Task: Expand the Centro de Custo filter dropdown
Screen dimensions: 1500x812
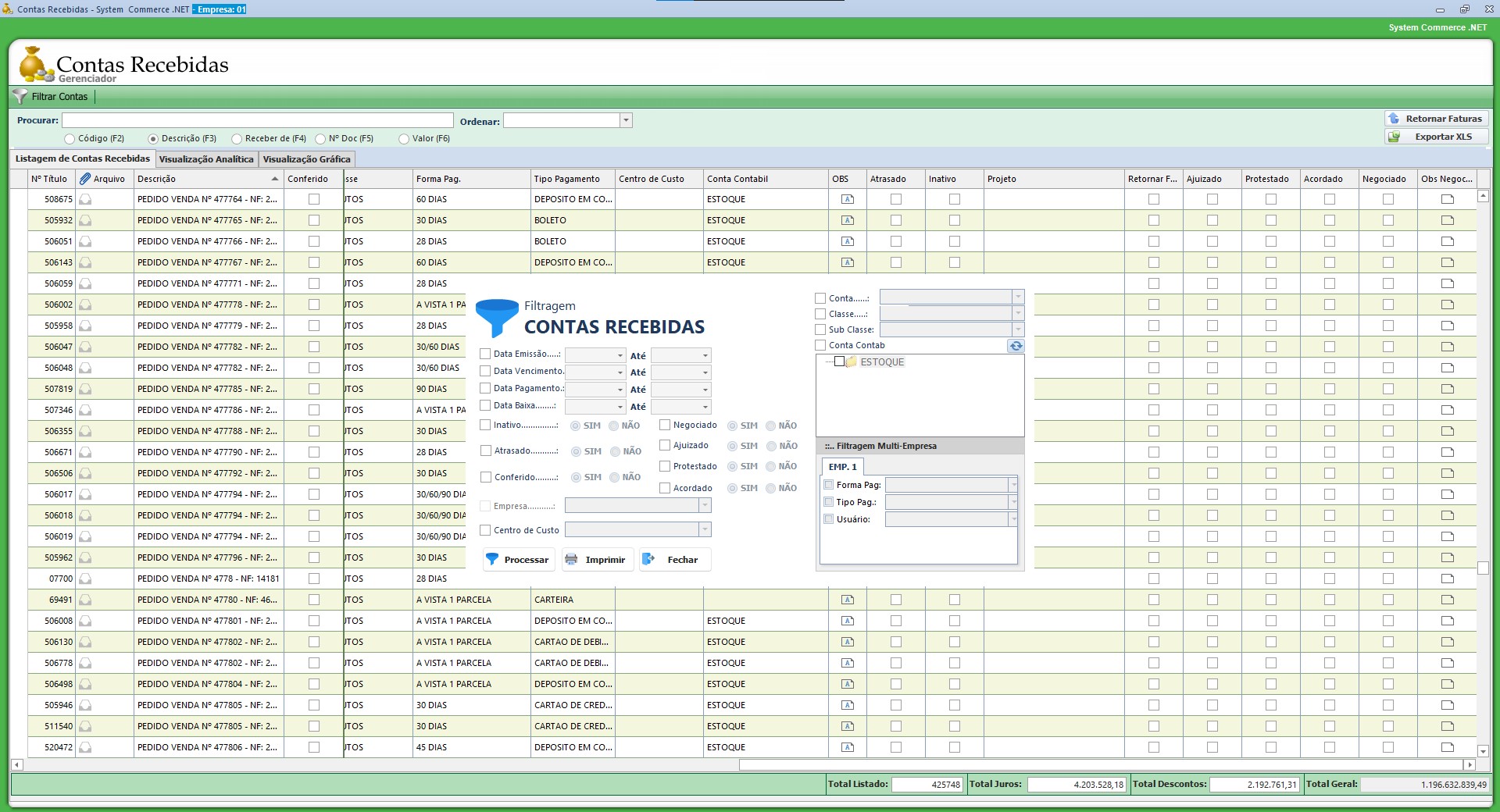Action: (x=705, y=530)
